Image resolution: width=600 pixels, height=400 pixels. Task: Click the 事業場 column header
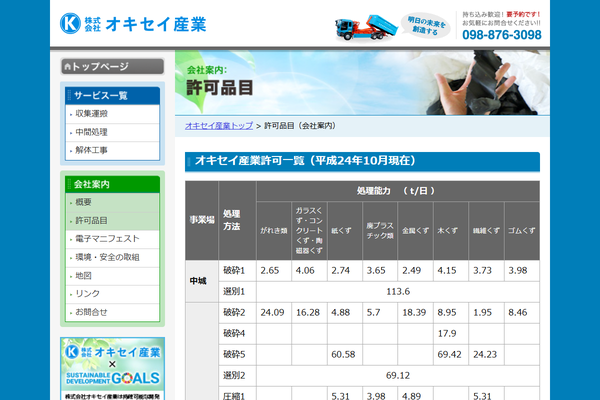(202, 220)
